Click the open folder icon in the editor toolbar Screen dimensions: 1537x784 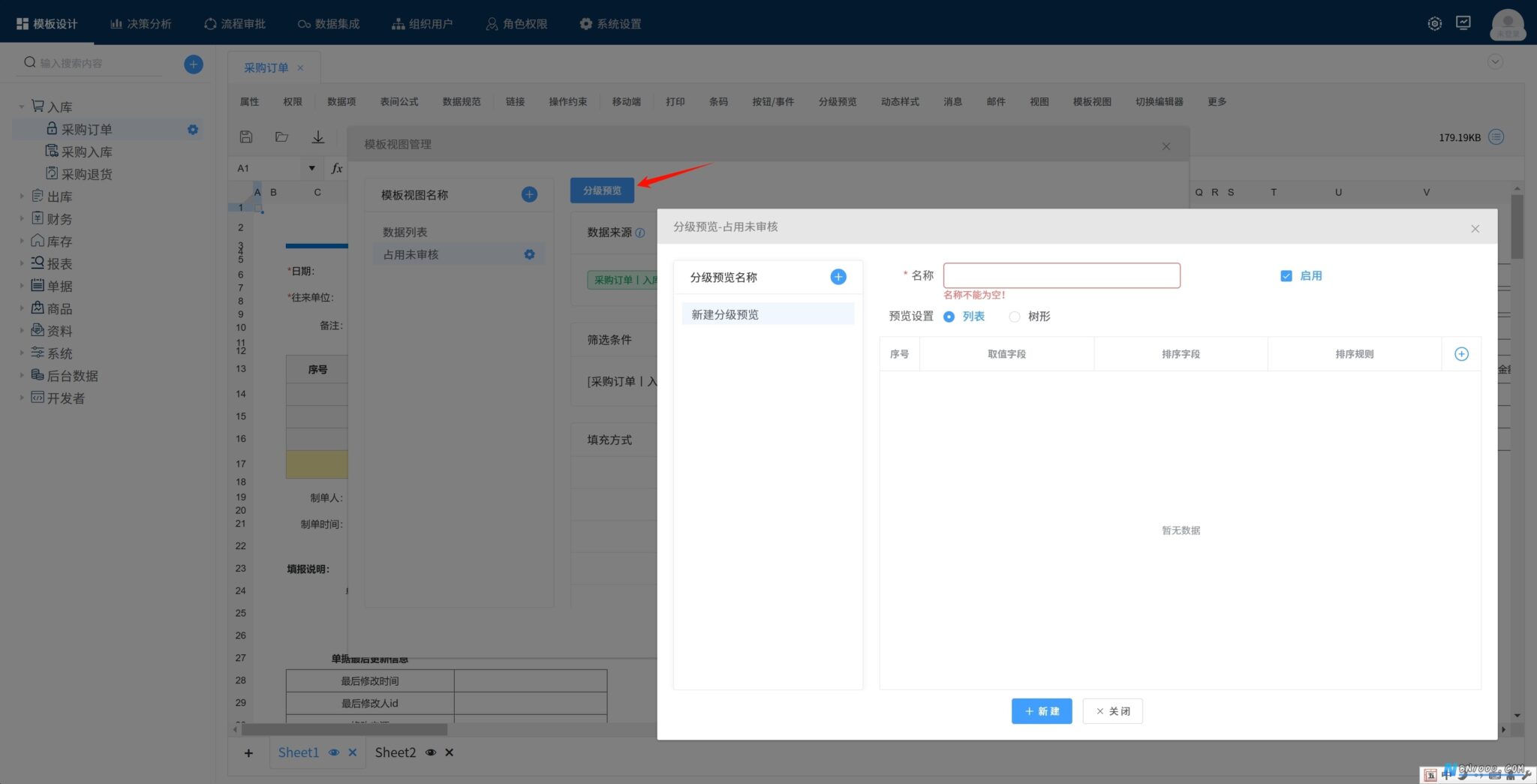[x=281, y=137]
